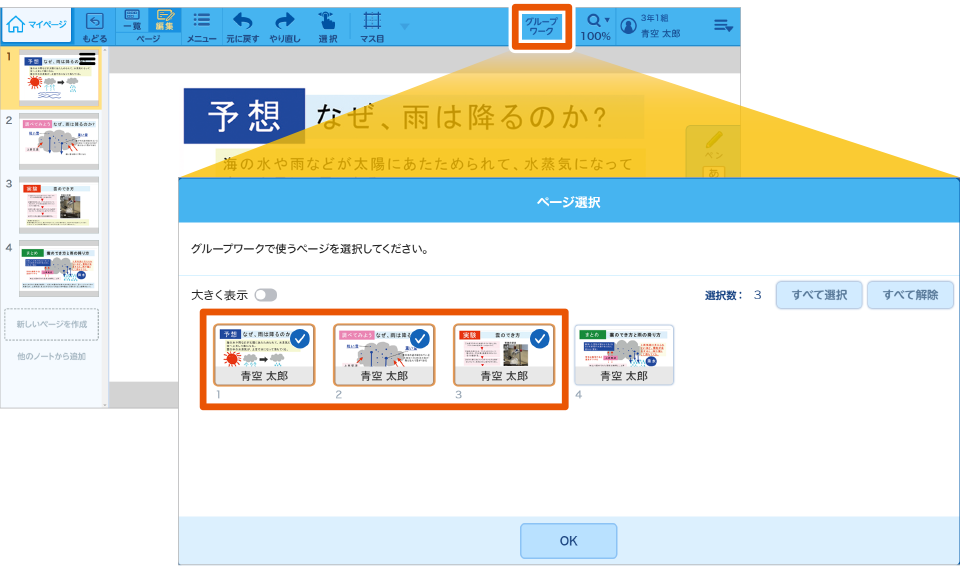Open the 100% zoom dropdown

coord(597,26)
